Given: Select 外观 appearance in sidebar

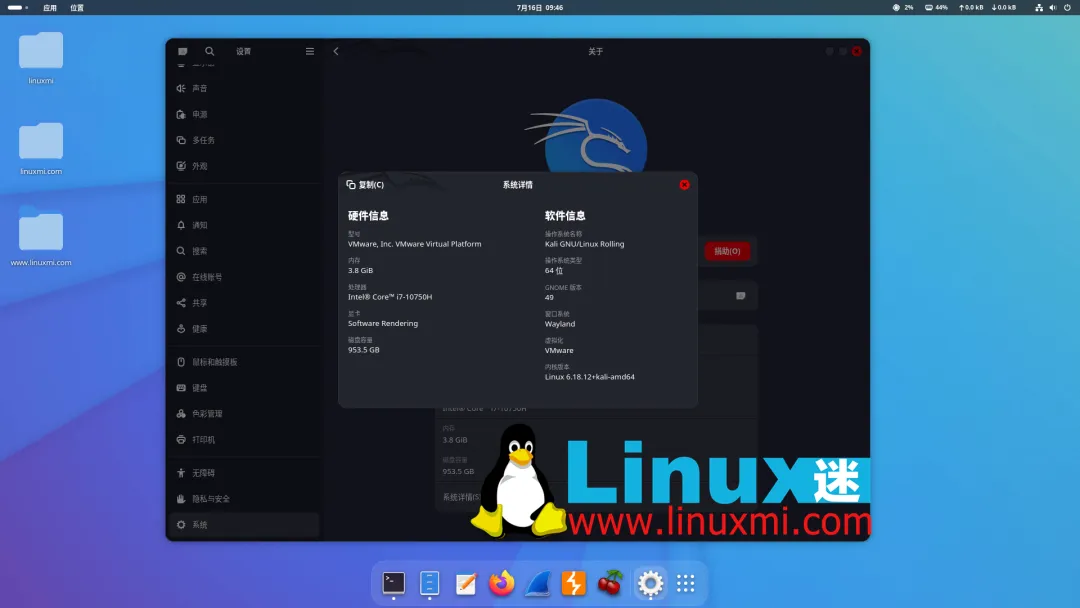Looking at the screenshot, I should (x=244, y=166).
